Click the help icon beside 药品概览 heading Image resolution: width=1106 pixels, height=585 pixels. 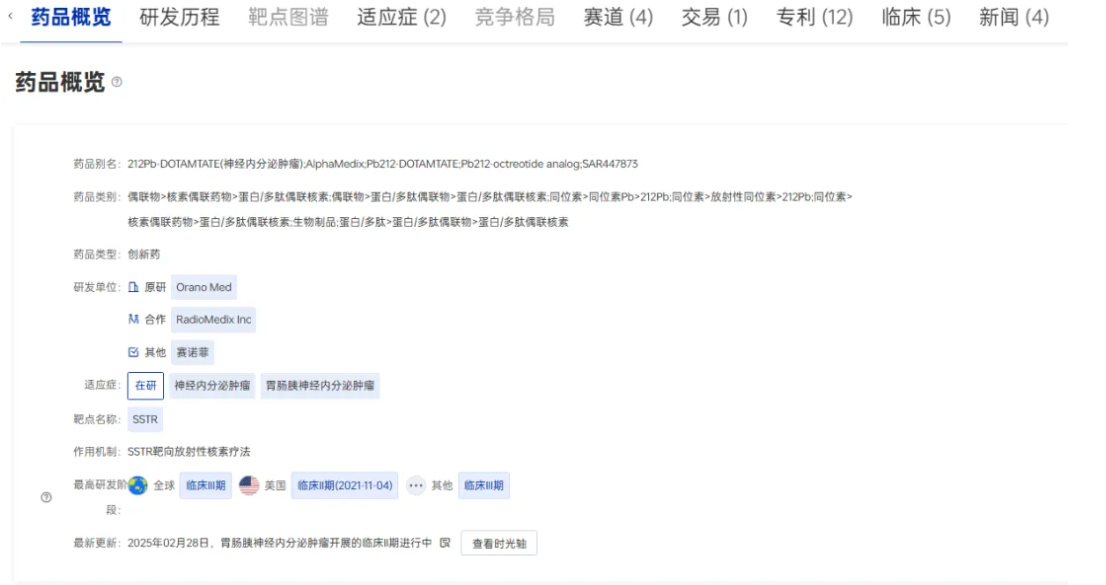point(117,83)
